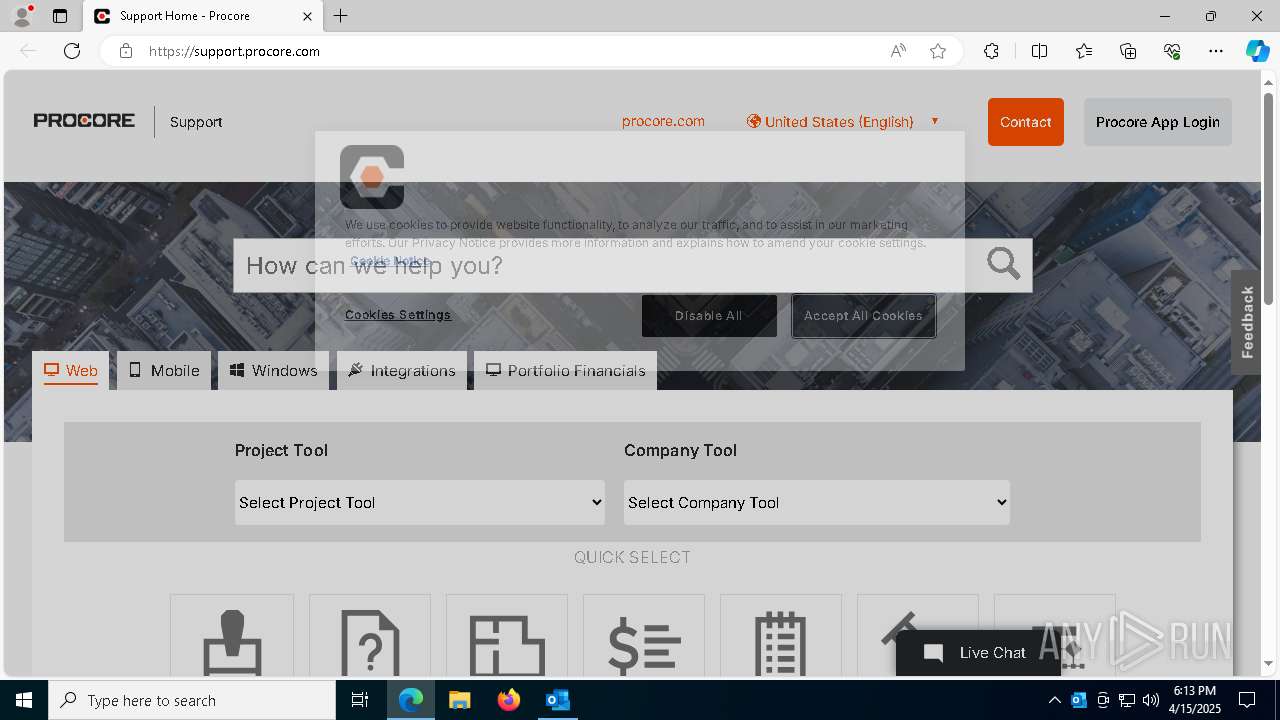Click the Windows taskbar search box
The image size is (1280, 720).
coord(192,700)
